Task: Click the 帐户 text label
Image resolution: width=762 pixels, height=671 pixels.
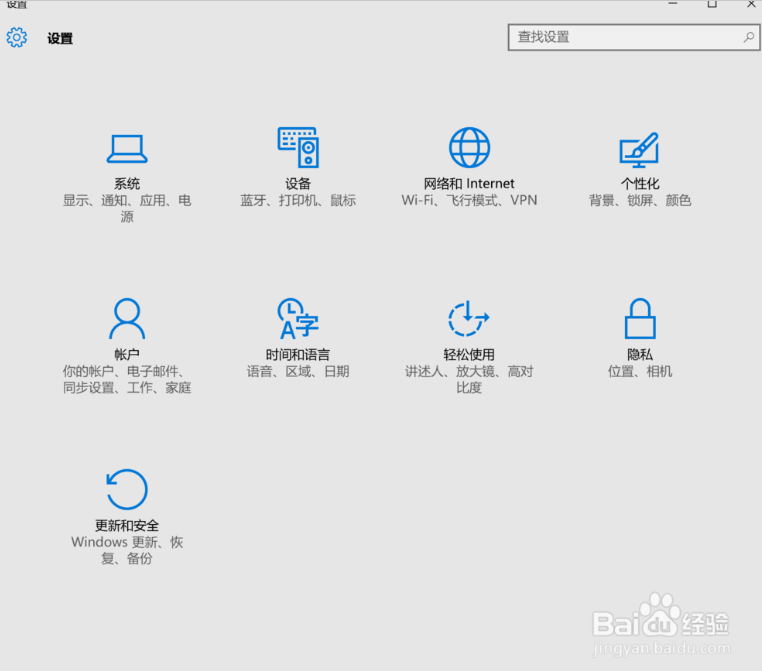Action: [x=127, y=355]
